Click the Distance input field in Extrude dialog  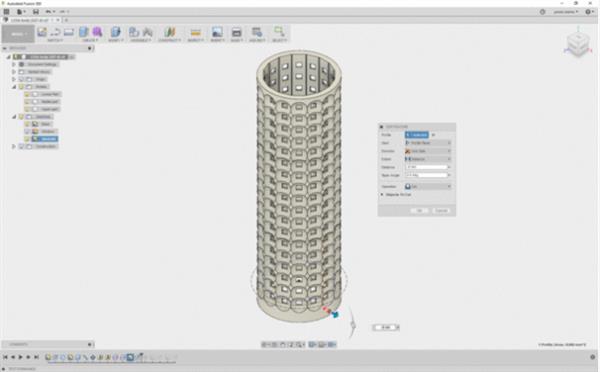426,167
